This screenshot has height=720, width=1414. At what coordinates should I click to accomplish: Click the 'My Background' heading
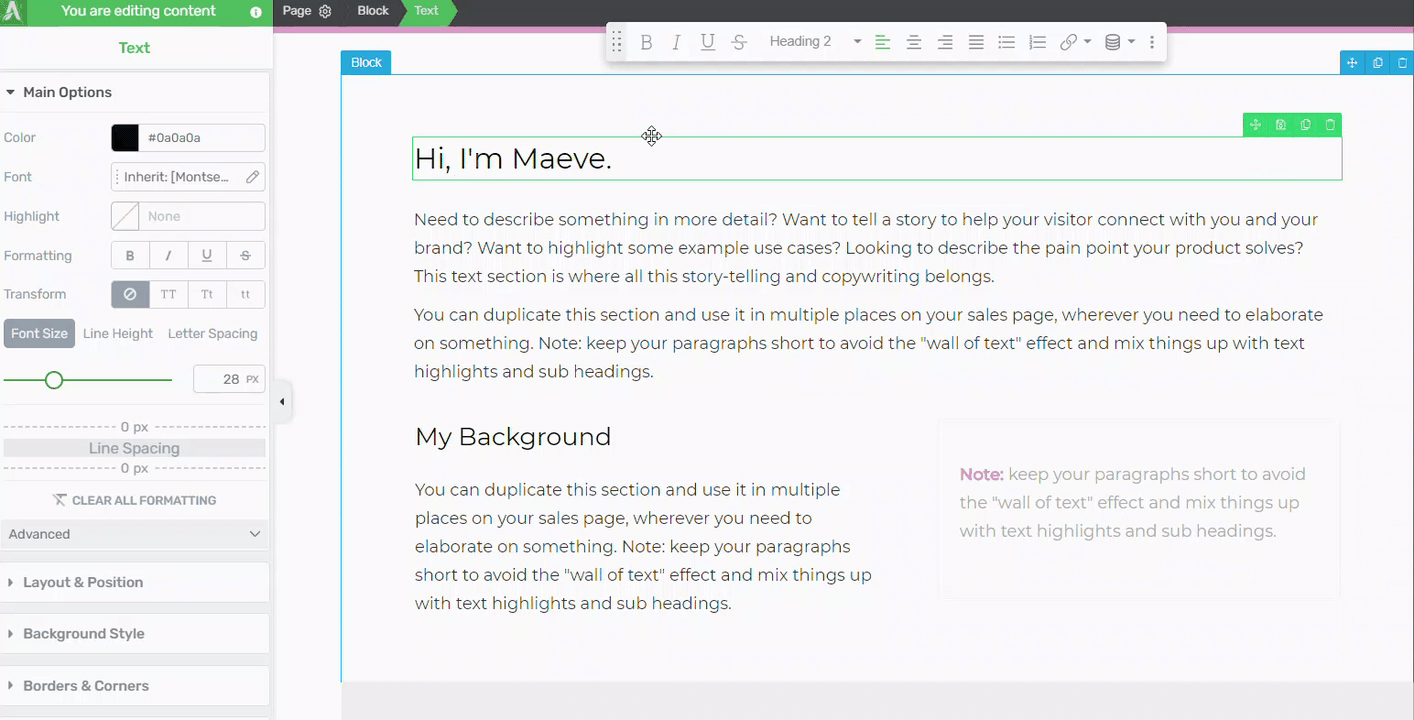tap(513, 437)
